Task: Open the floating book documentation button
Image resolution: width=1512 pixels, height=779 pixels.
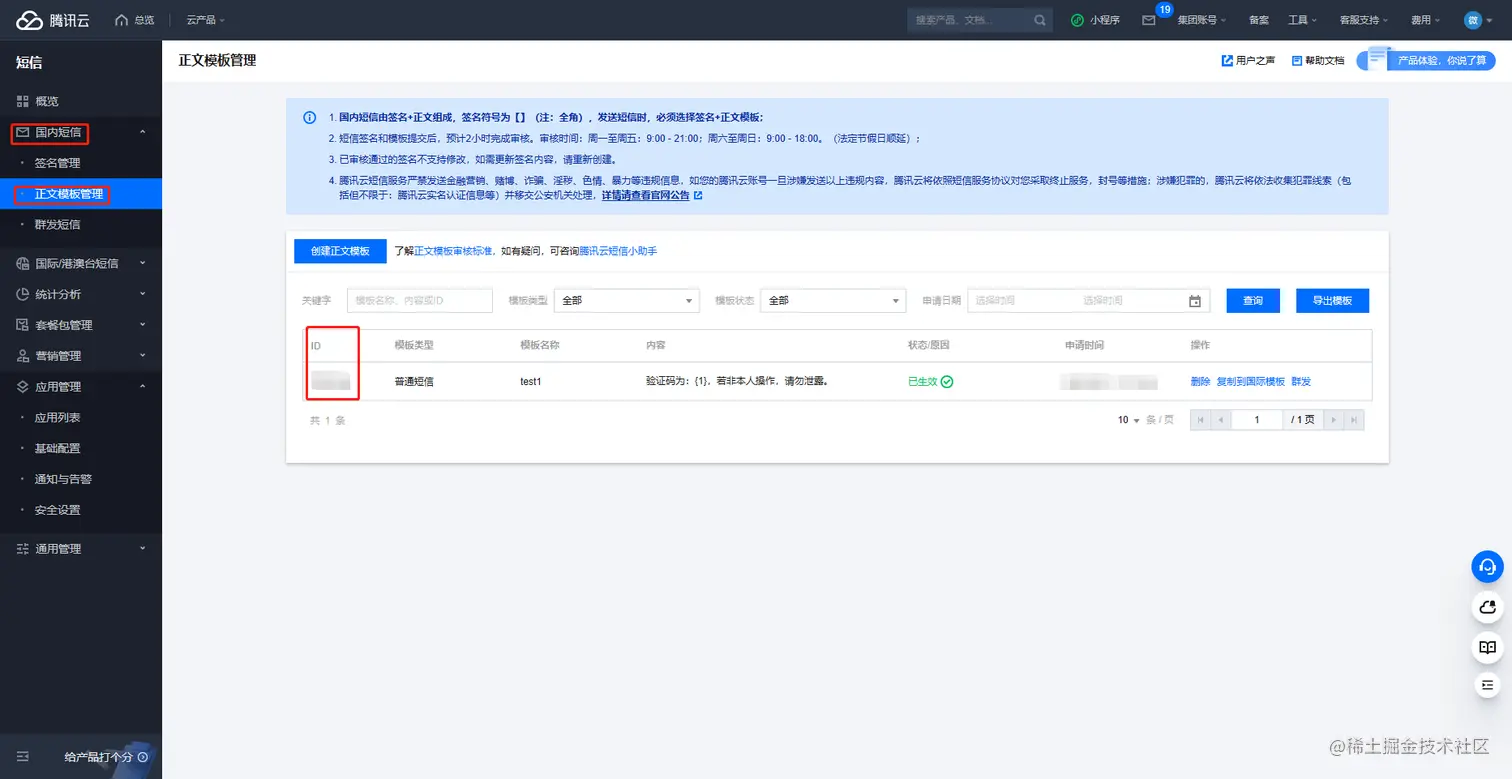Action: point(1488,646)
